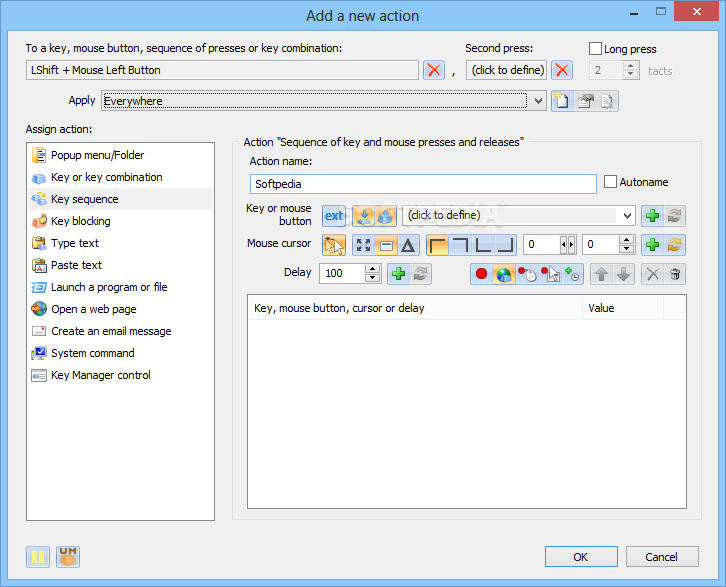The image size is (726, 587).
Task: Replace the mouse cursor position entry
Action: pos(675,245)
